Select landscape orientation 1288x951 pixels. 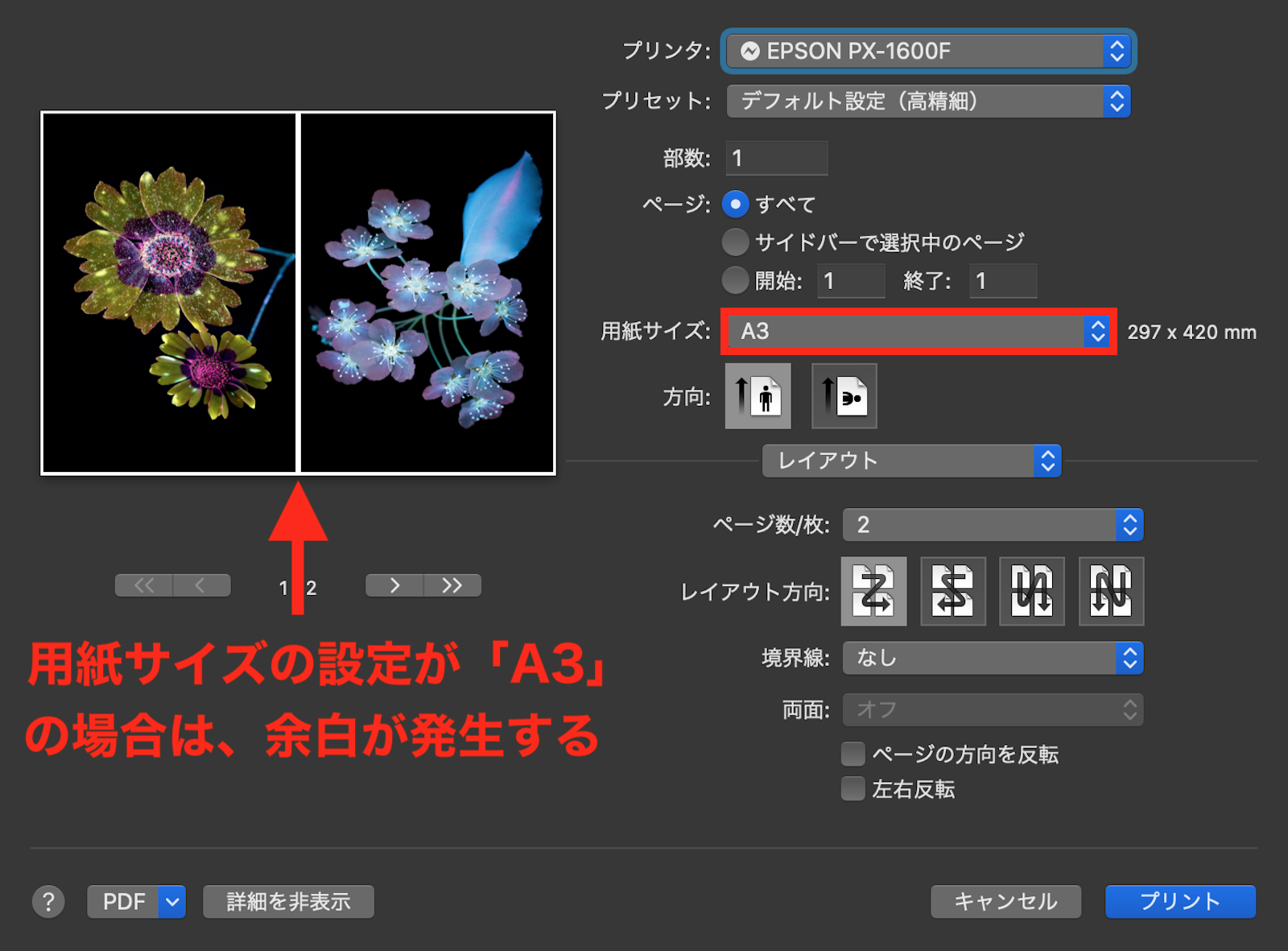click(x=844, y=395)
